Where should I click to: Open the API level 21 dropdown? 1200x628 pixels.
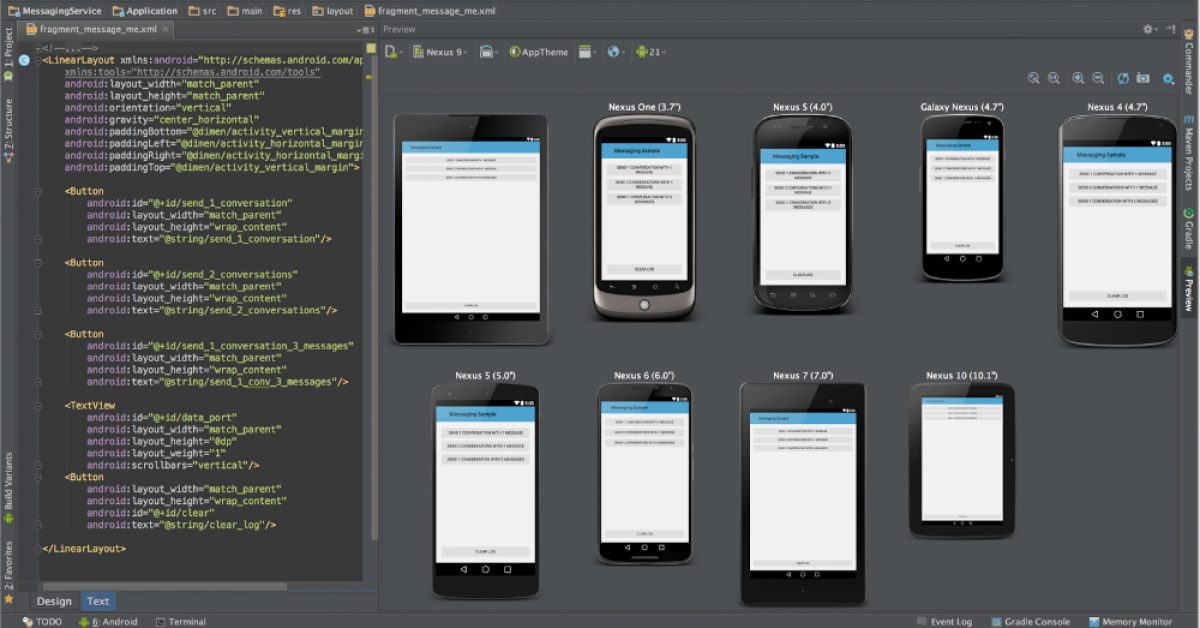click(x=650, y=52)
